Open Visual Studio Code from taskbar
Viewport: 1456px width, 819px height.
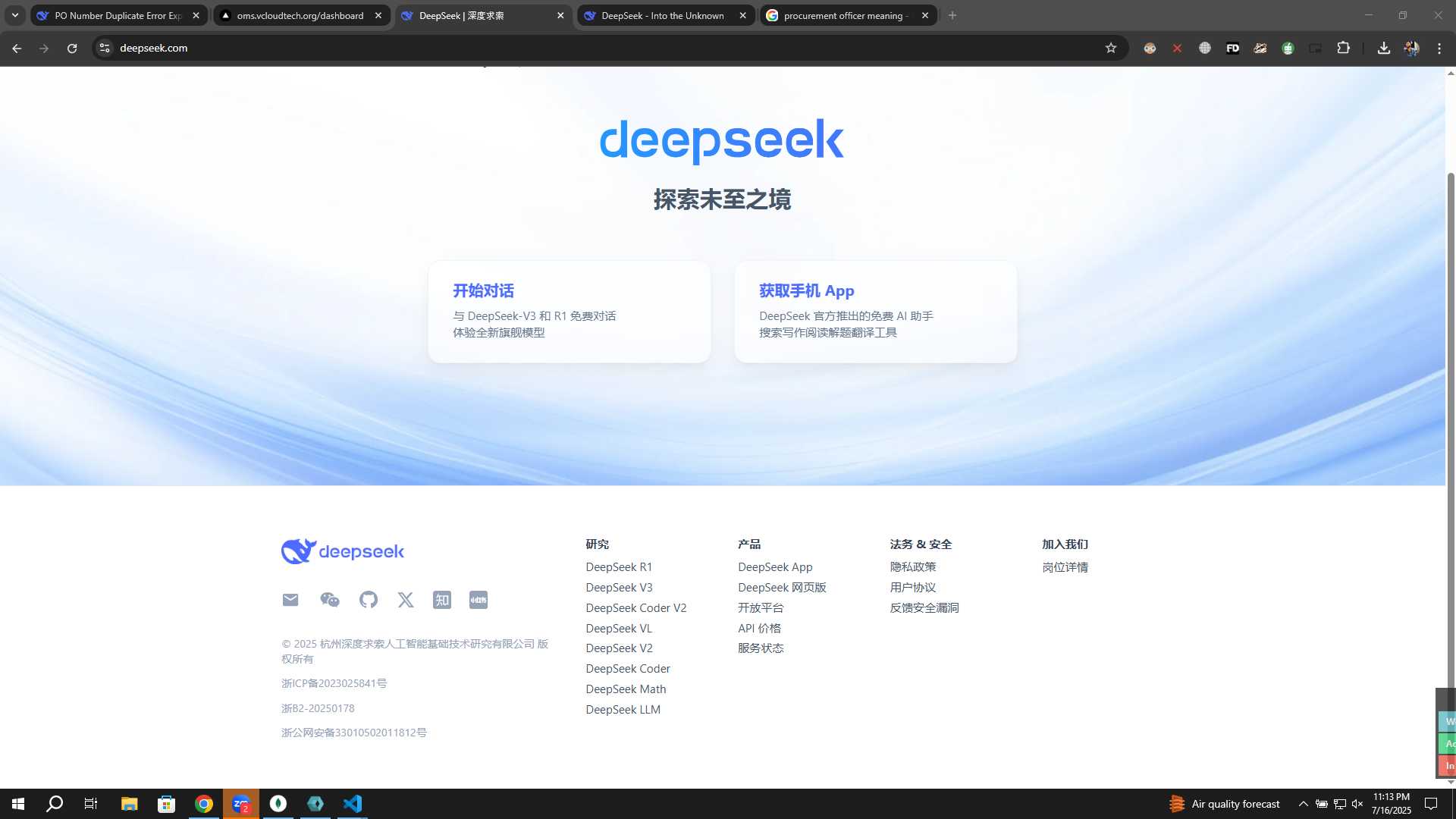coord(353,804)
